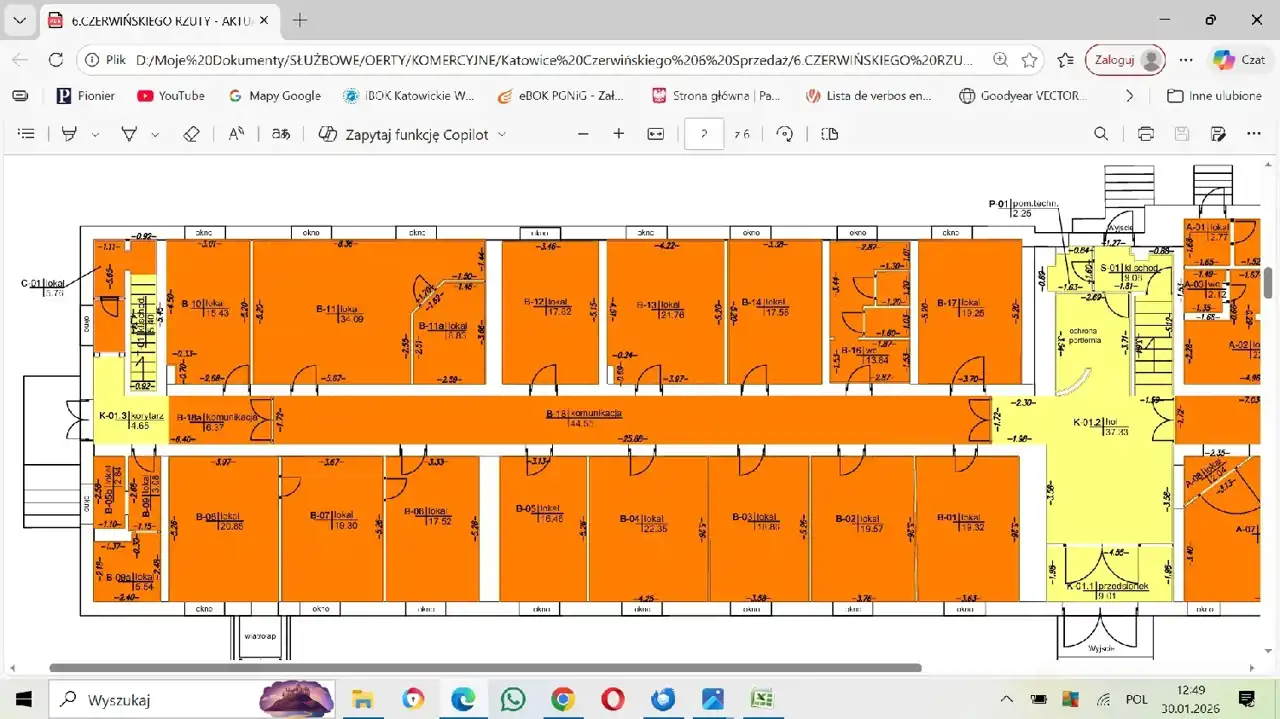Click the page number input field
The width and height of the screenshot is (1280, 719).
(704, 134)
